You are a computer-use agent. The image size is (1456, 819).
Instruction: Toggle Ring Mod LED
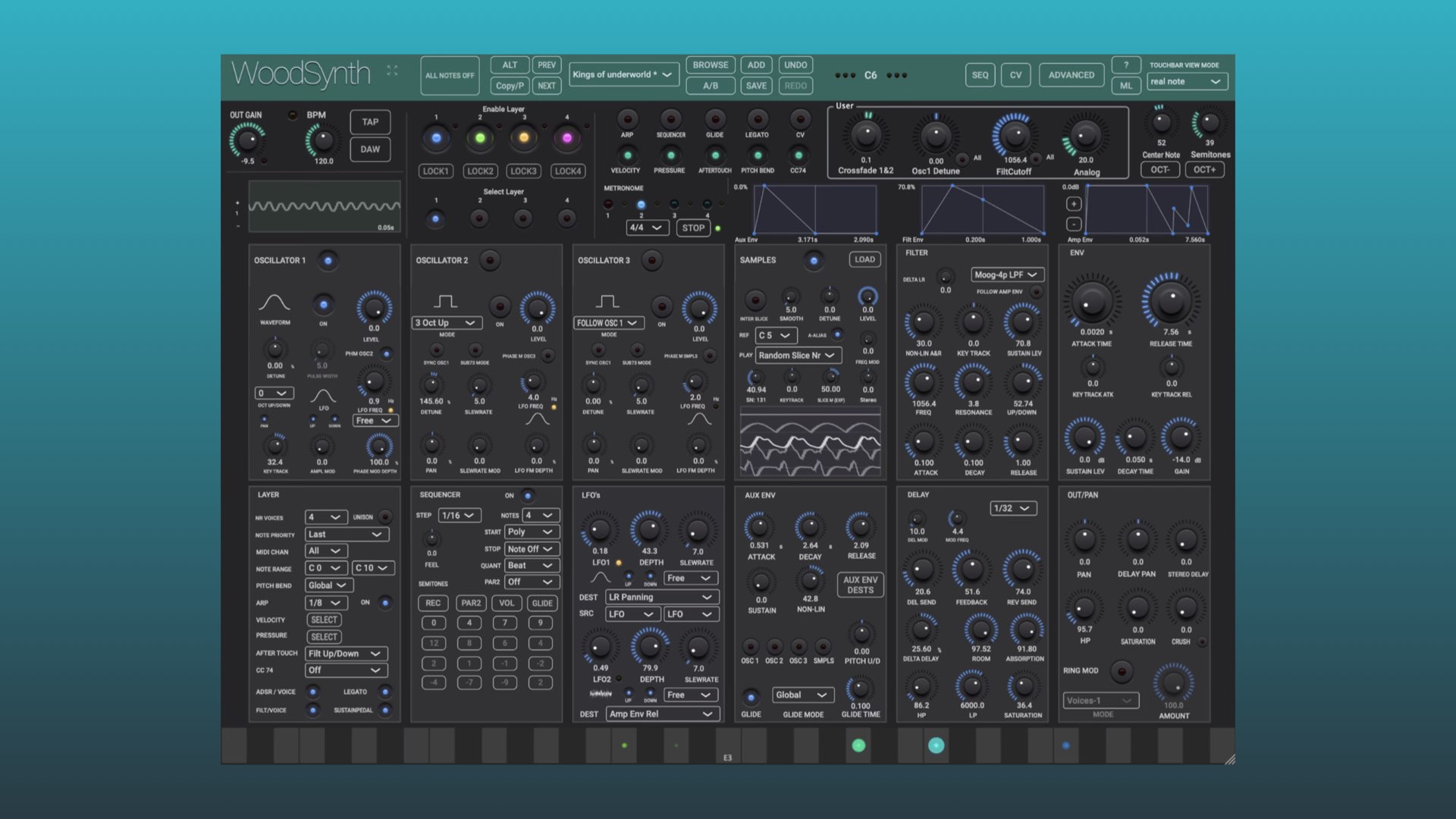1121,671
